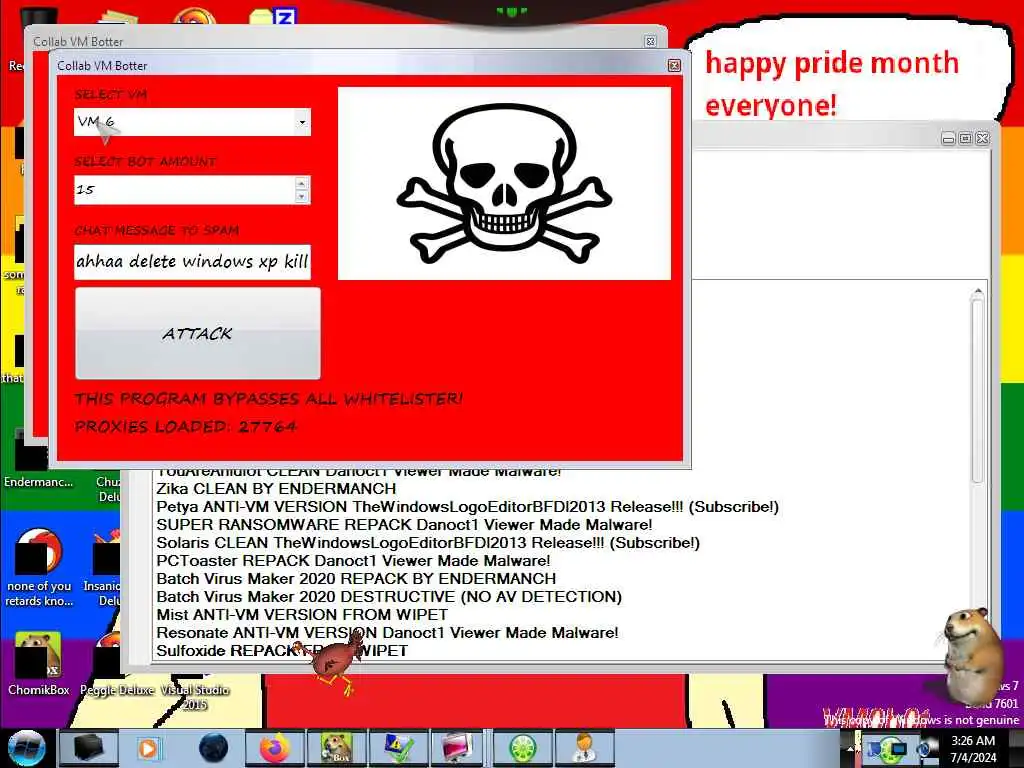Click the large ATTACK button
This screenshot has width=1024, height=768.
pos(198,333)
